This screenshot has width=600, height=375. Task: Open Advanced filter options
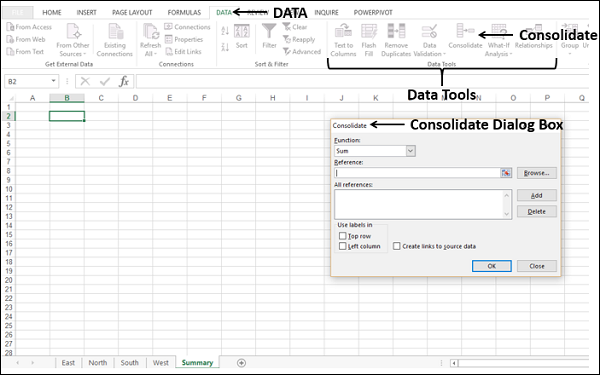click(302, 52)
